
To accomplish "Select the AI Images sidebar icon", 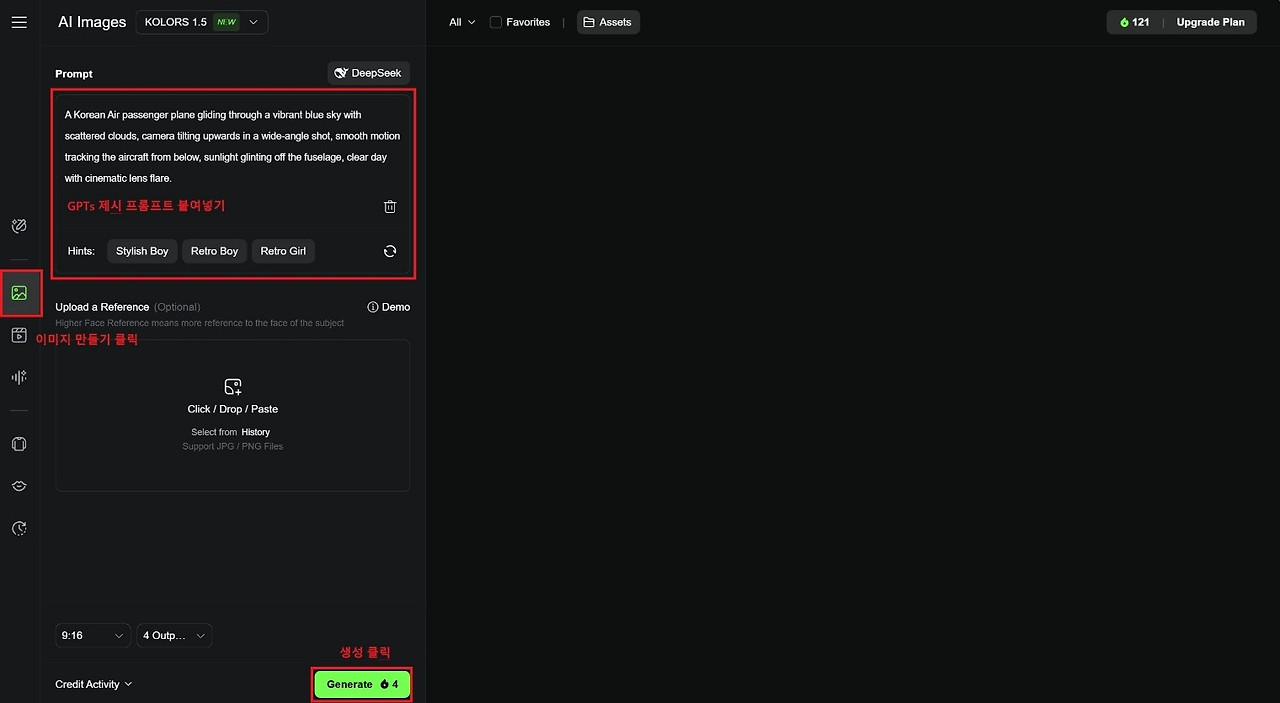I will (19, 293).
